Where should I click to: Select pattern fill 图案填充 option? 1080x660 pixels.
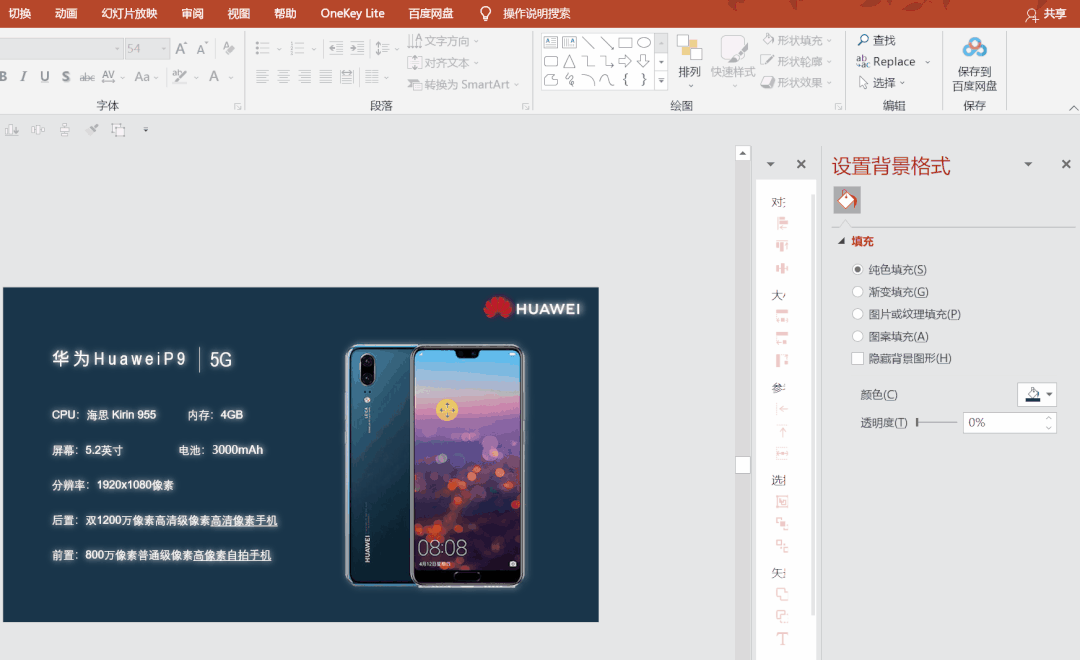coord(890,336)
